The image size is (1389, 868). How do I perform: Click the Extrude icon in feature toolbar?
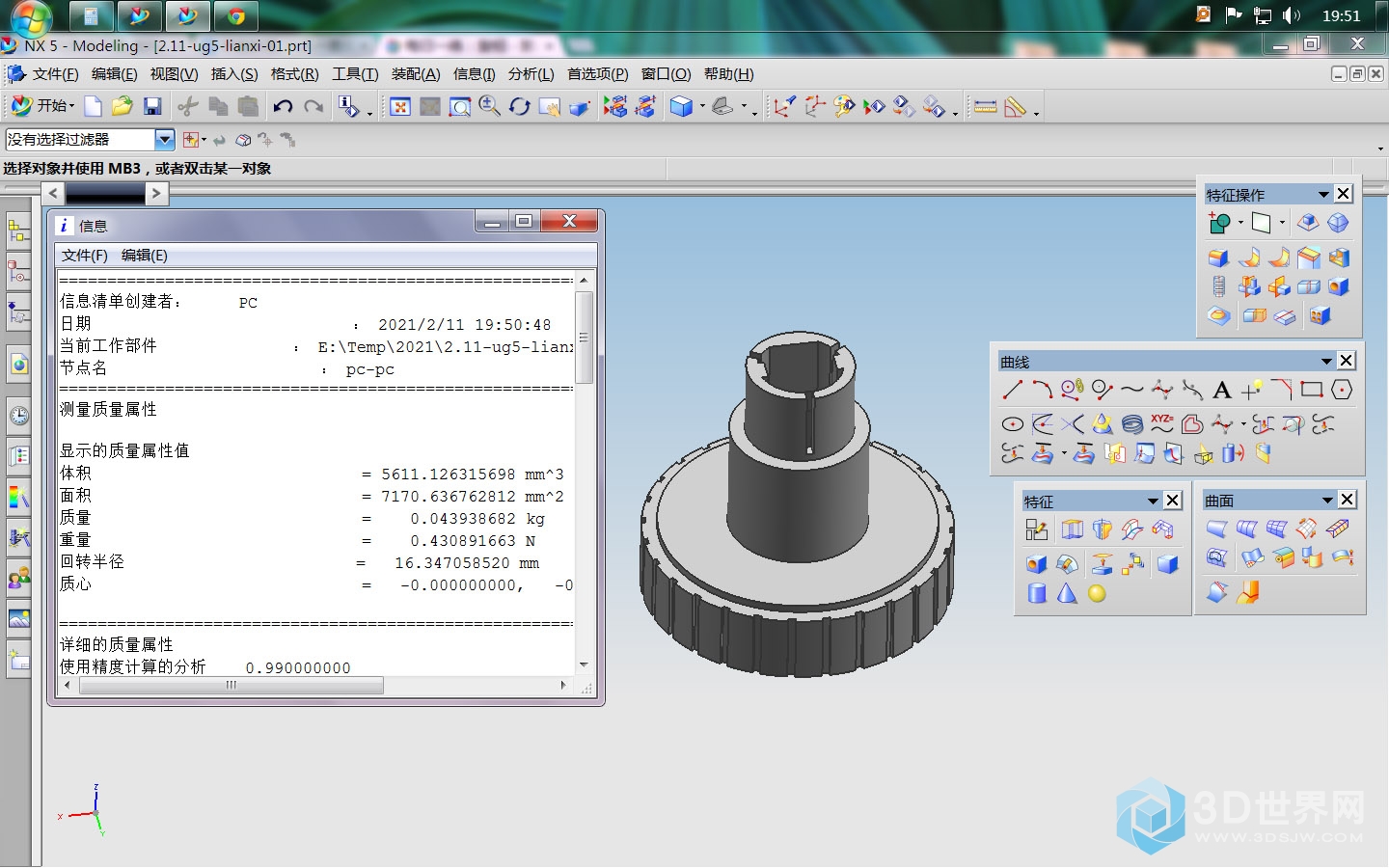(x=1072, y=529)
